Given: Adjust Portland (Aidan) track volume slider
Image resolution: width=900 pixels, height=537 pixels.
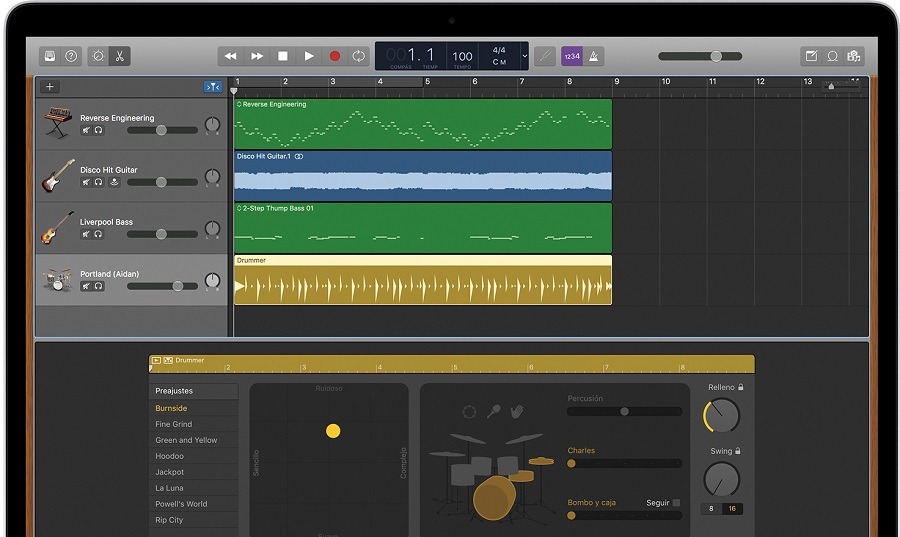Looking at the screenshot, I should pos(162,286).
